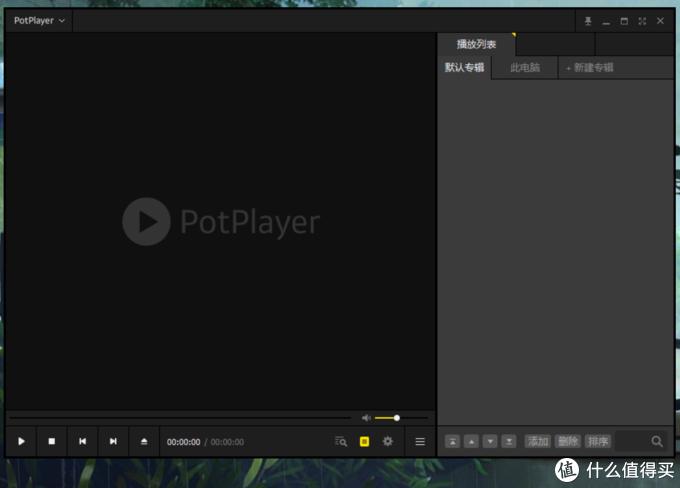The image size is (680, 488).
Task: Click the 删除 button in playlist
Action: [x=568, y=441]
